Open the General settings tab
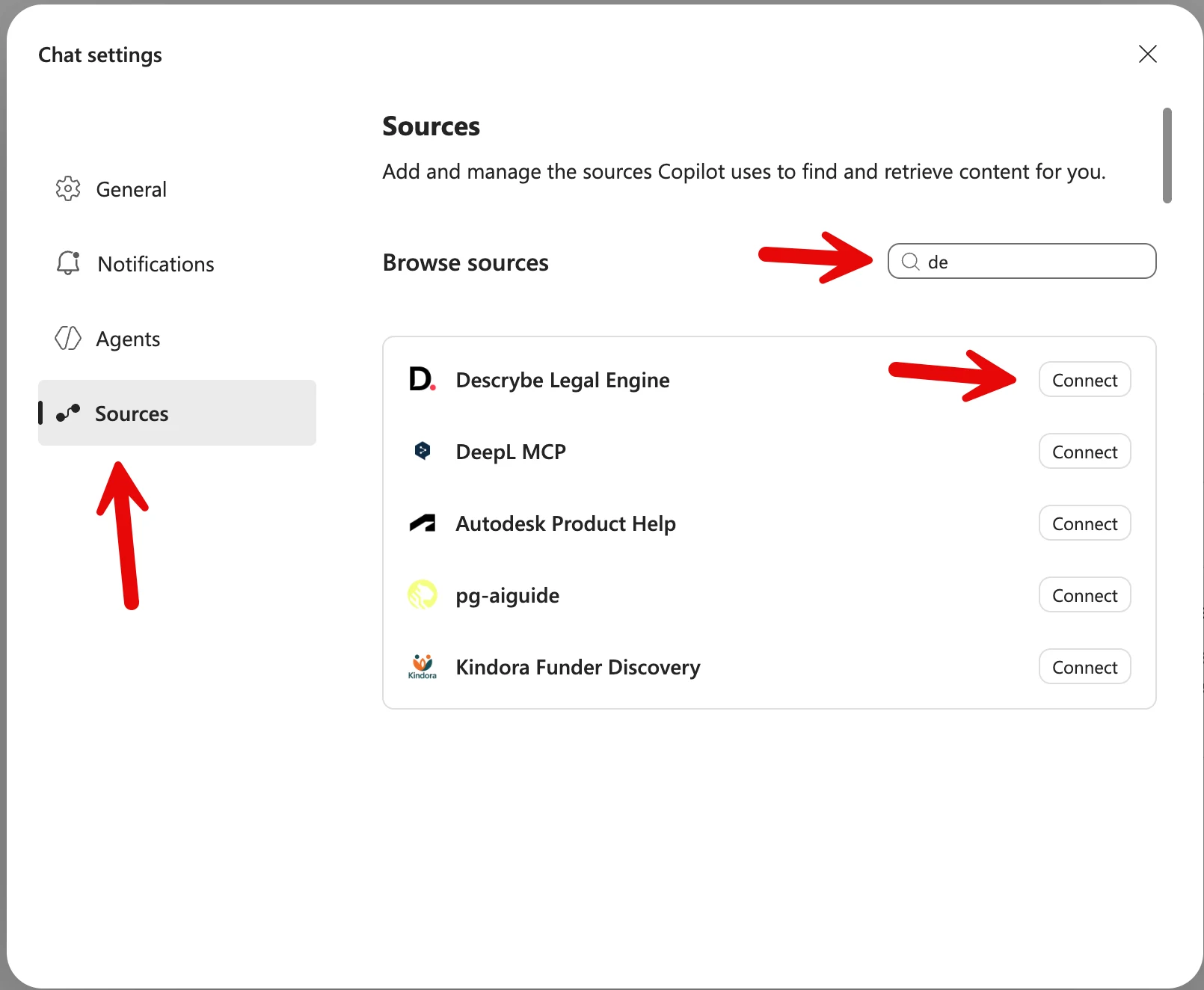 [177, 188]
